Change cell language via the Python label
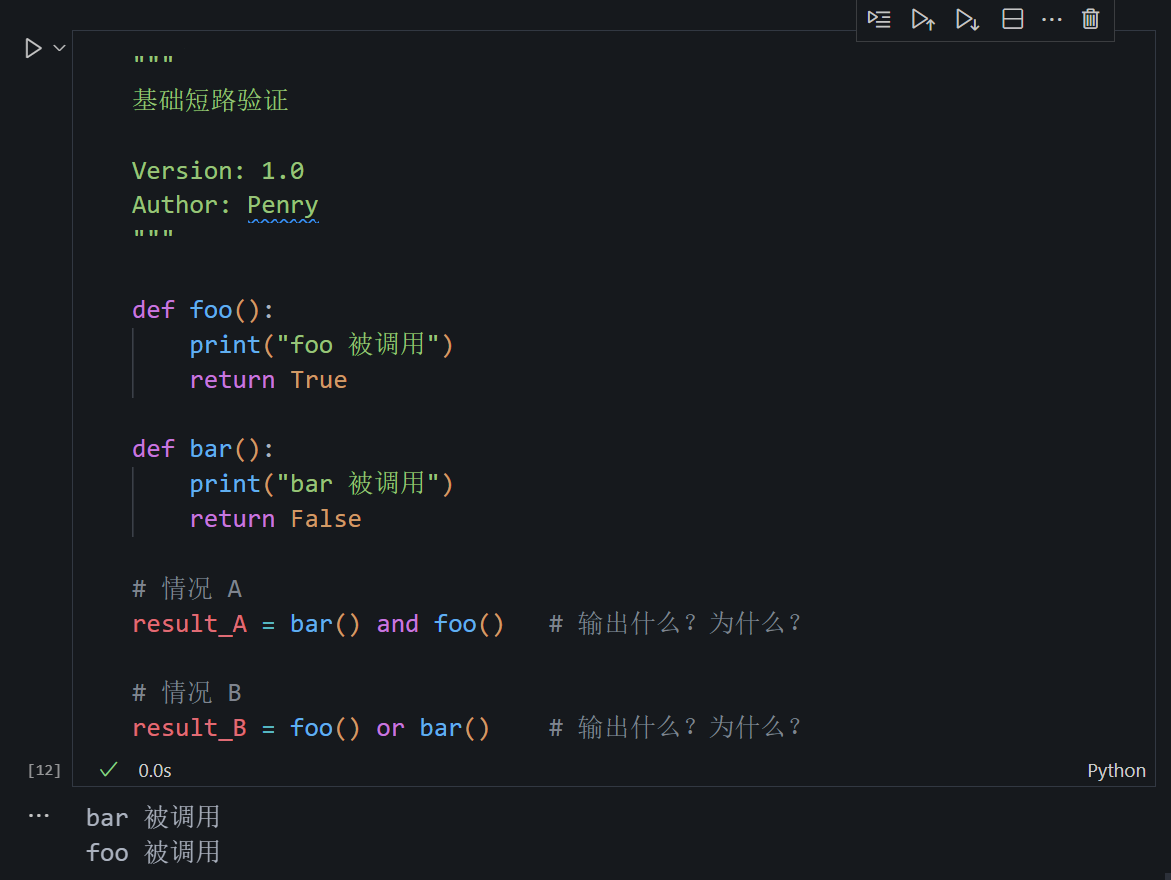The width and height of the screenshot is (1171, 880). pos(1116,770)
